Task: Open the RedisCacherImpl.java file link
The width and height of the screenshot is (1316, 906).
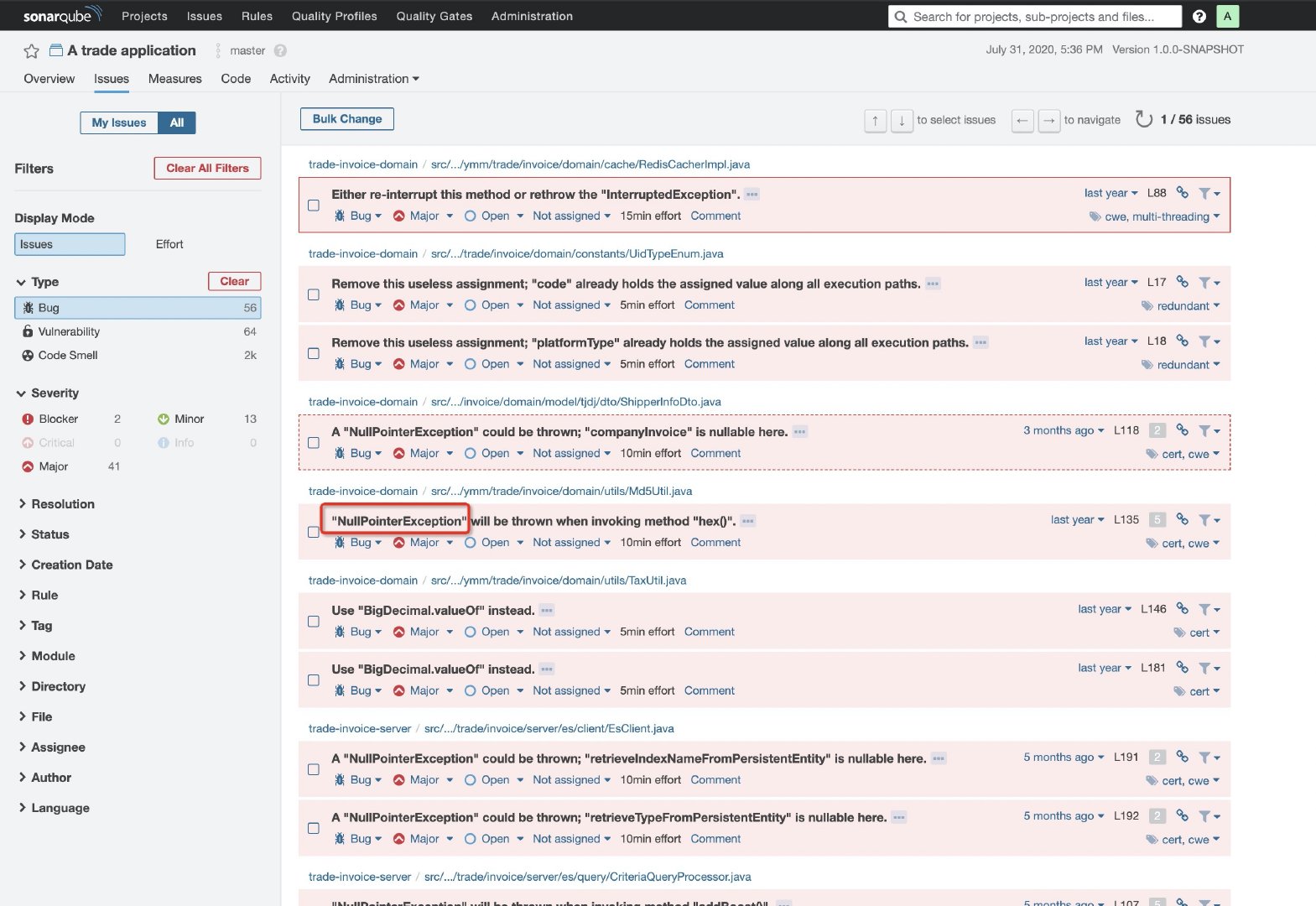Action: point(590,164)
